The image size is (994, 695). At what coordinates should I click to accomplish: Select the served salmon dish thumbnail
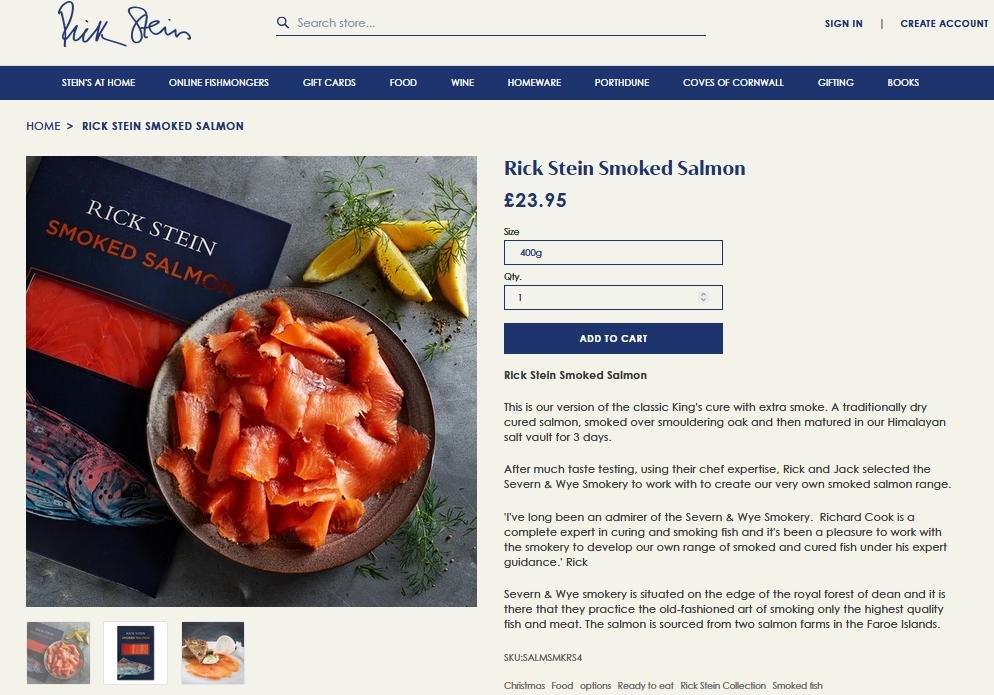point(213,653)
